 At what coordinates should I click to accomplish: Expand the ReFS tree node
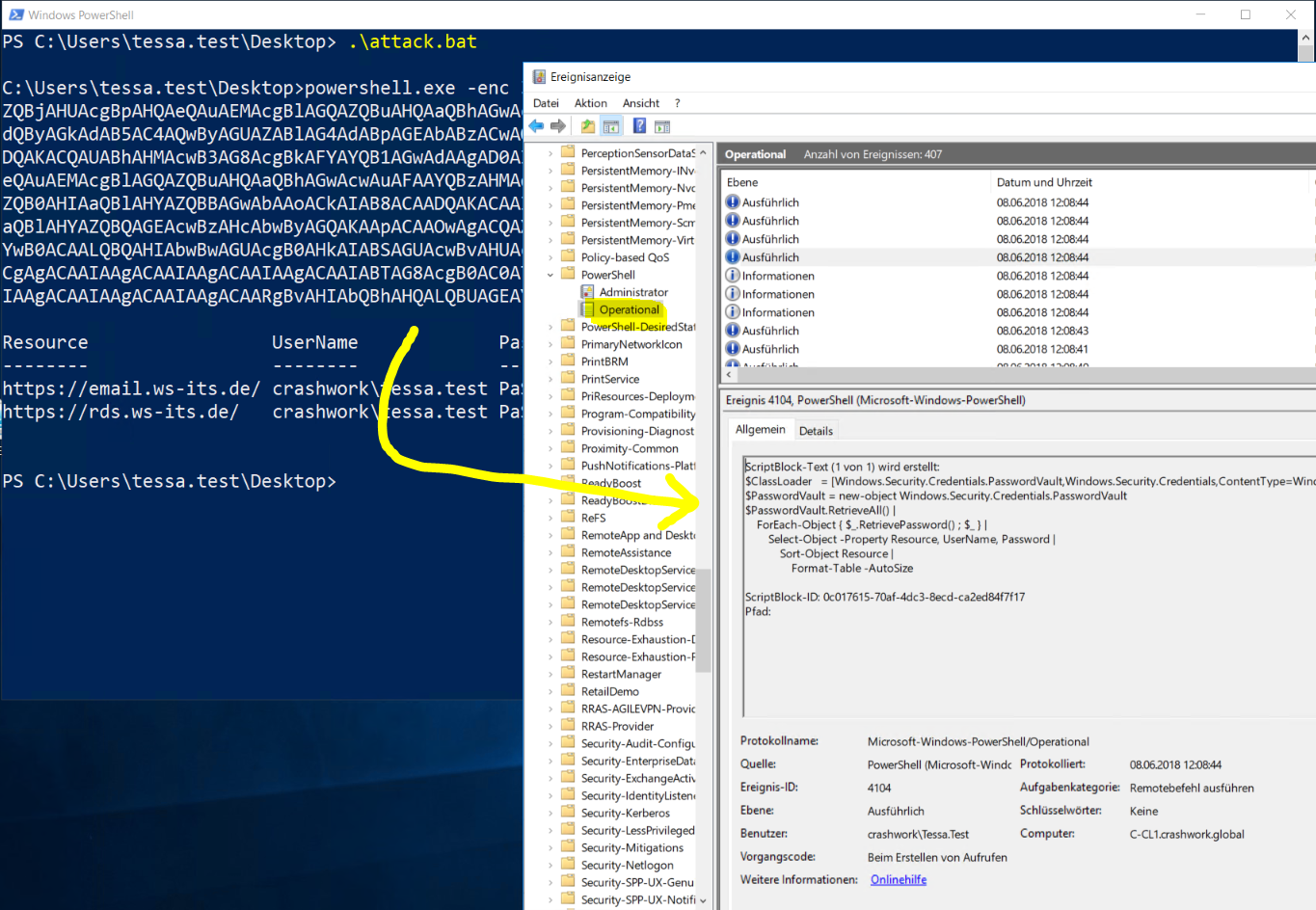[551, 518]
